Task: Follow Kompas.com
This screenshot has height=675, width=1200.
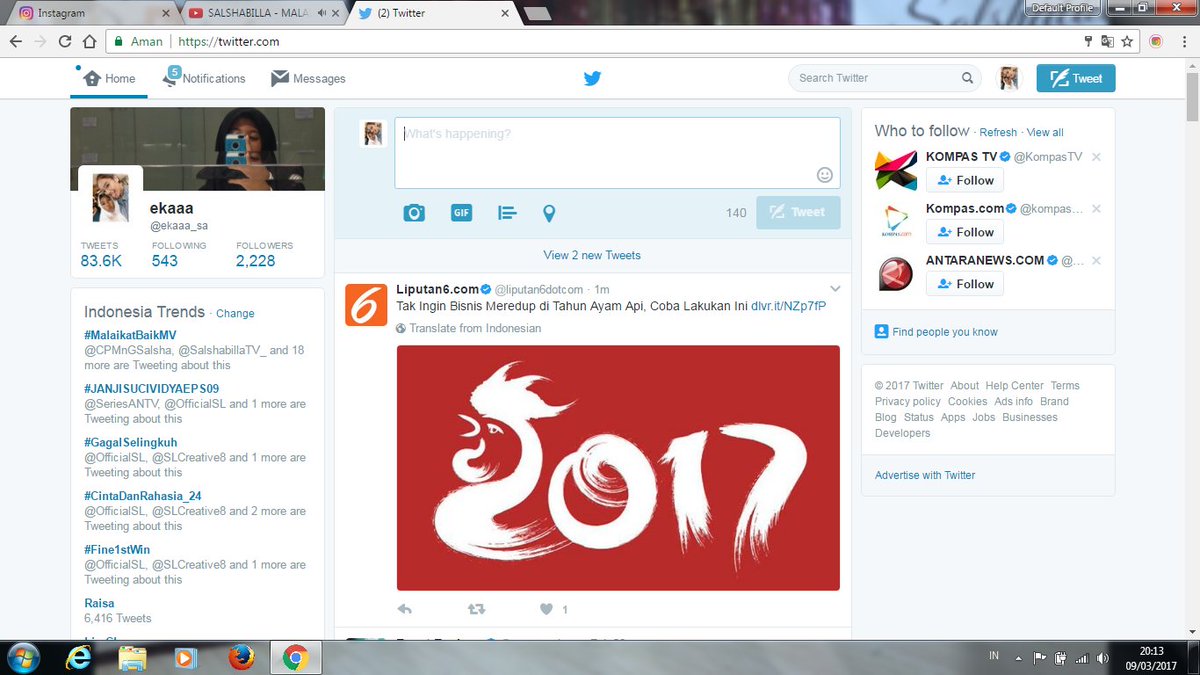Action: click(x=965, y=232)
